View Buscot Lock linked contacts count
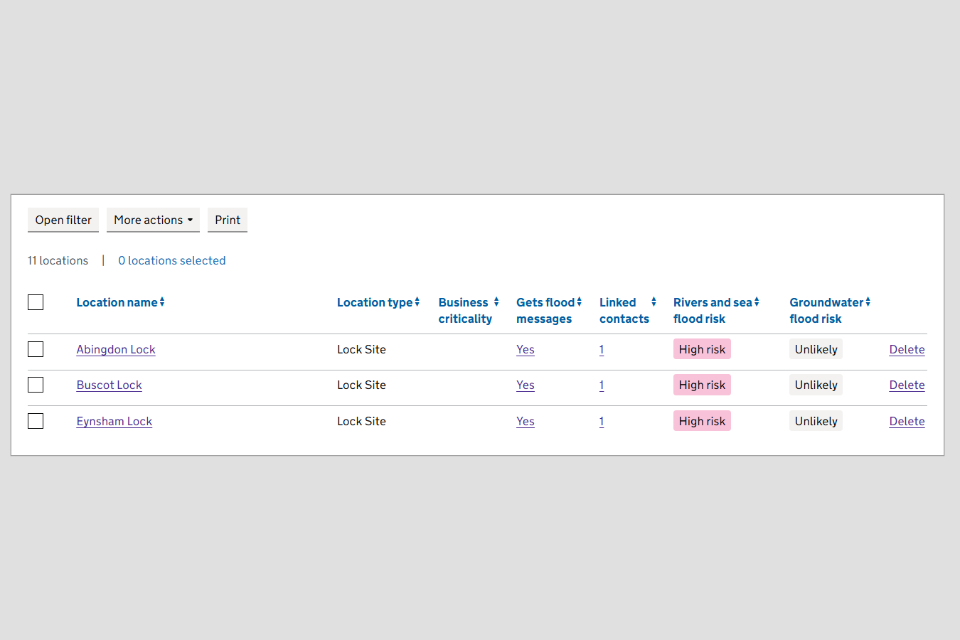 click(601, 385)
